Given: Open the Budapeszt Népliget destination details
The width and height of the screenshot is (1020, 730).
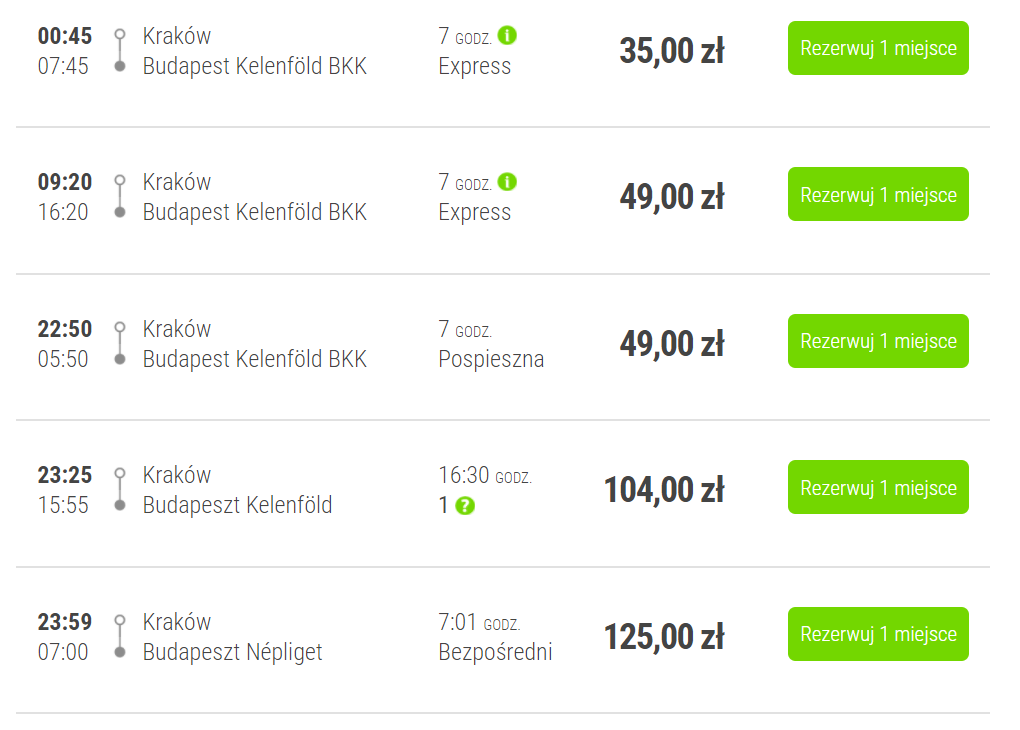Looking at the screenshot, I should (232, 652).
